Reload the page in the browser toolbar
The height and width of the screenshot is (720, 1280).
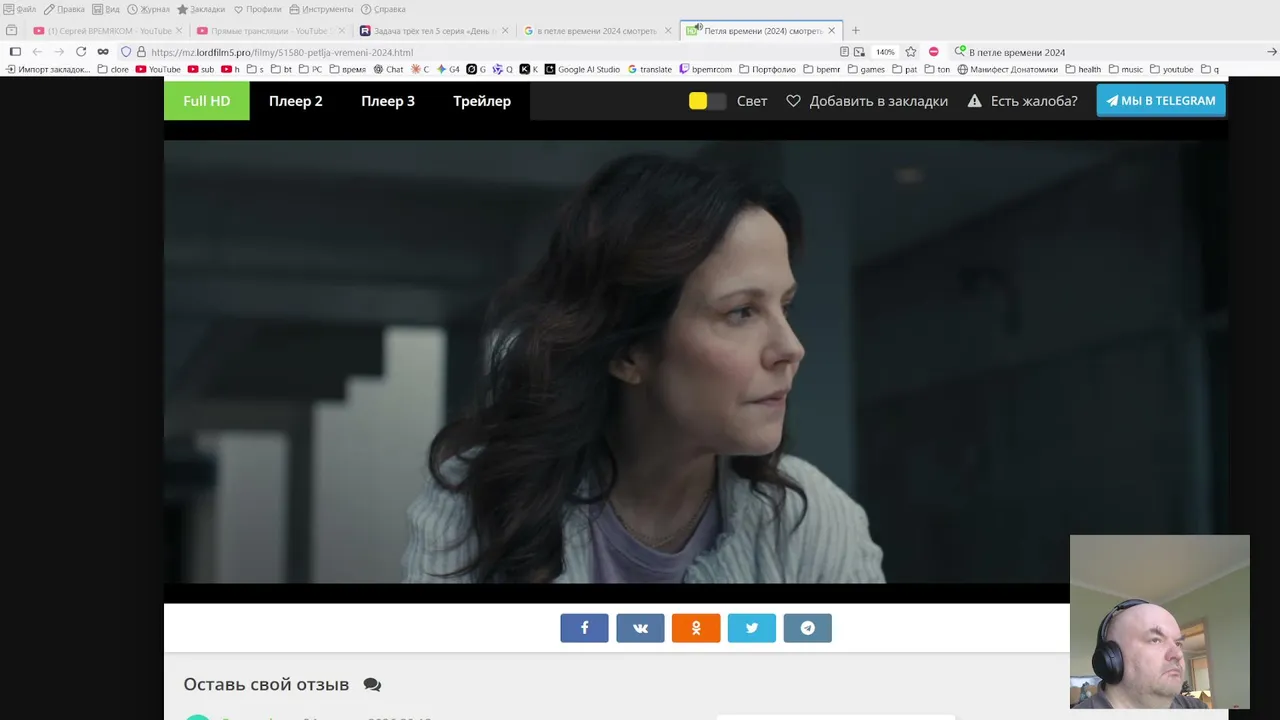81,52
